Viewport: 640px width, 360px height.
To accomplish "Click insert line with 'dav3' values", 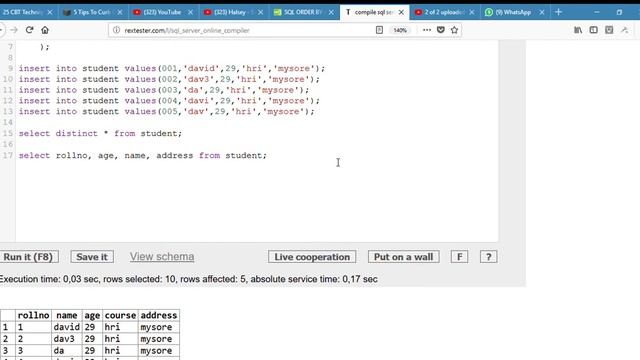I will (169, 79).
